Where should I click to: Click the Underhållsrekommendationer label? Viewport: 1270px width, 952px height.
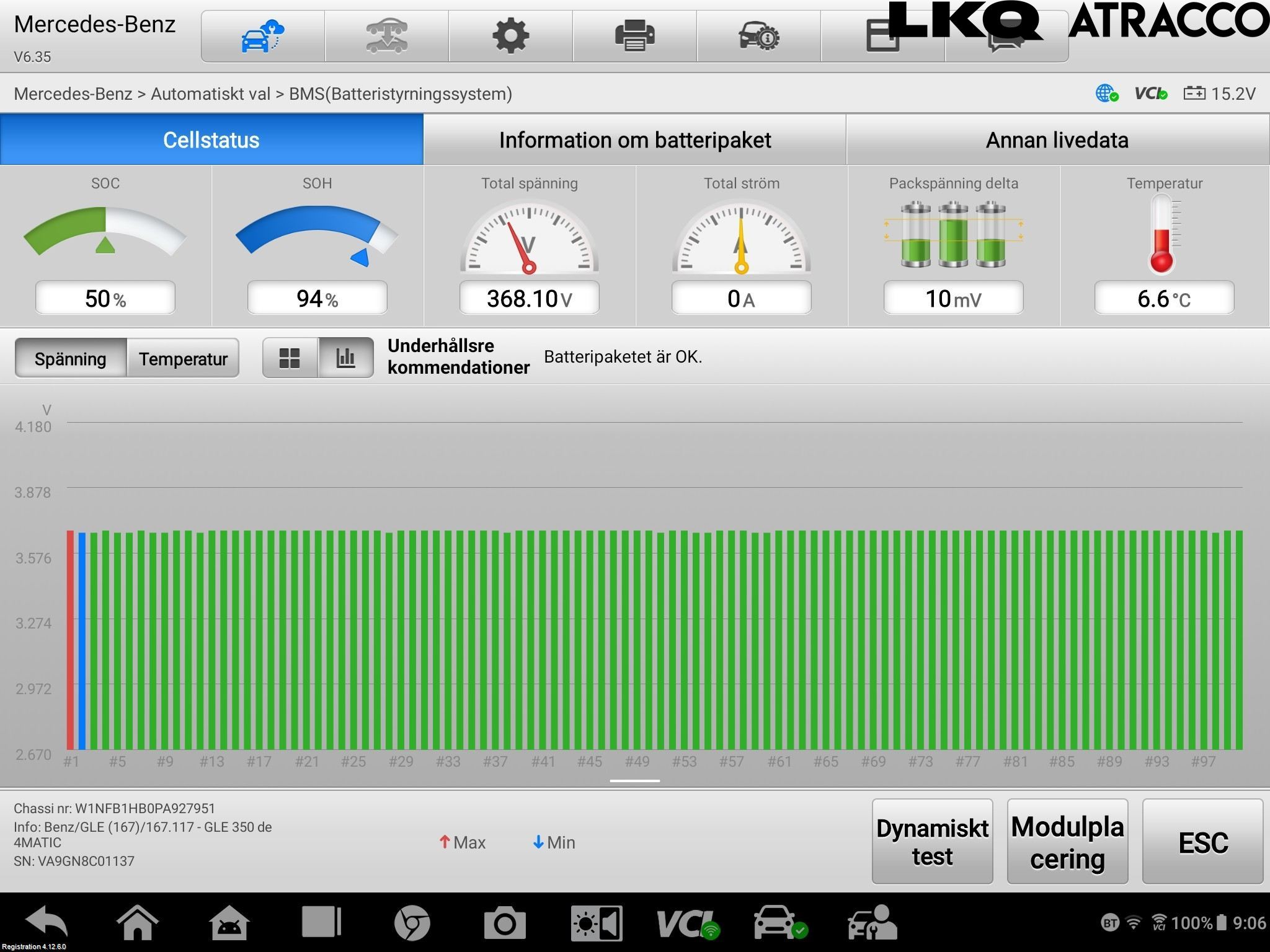click(458, 356)
